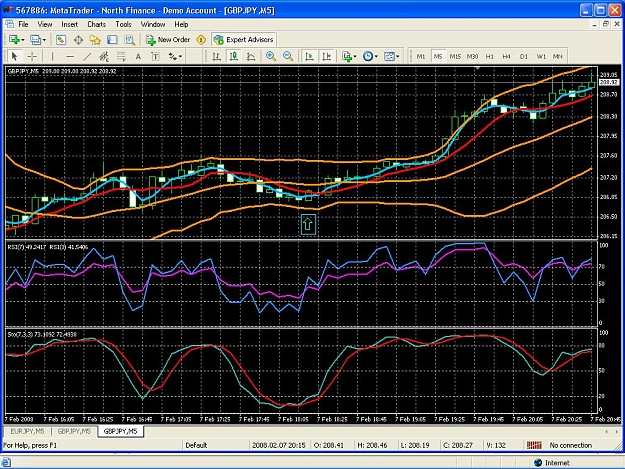Image resolution: width=625 pixels, height=469 pixels.
Task: Select the M30 timeframe
Action: [x=472, y=57]
